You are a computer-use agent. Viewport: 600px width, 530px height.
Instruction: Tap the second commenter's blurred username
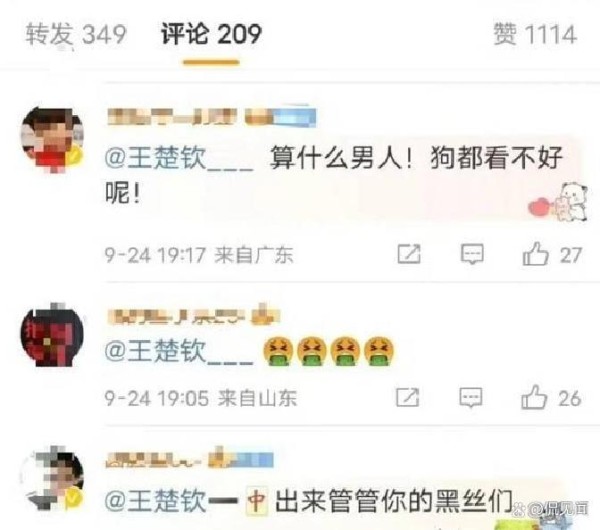pyautogui.click(x=193, y=315)
